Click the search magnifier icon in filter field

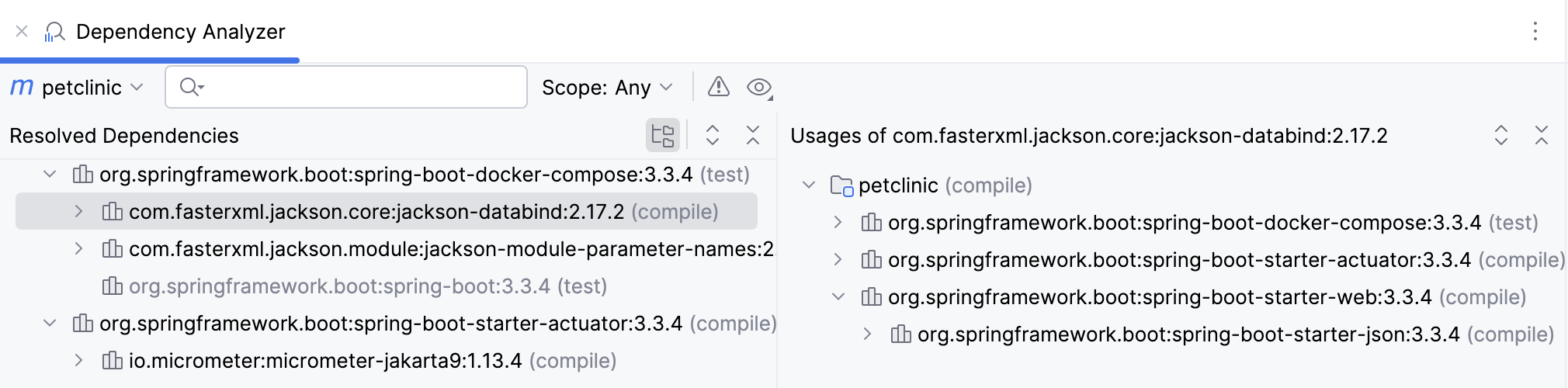(190, 87)
